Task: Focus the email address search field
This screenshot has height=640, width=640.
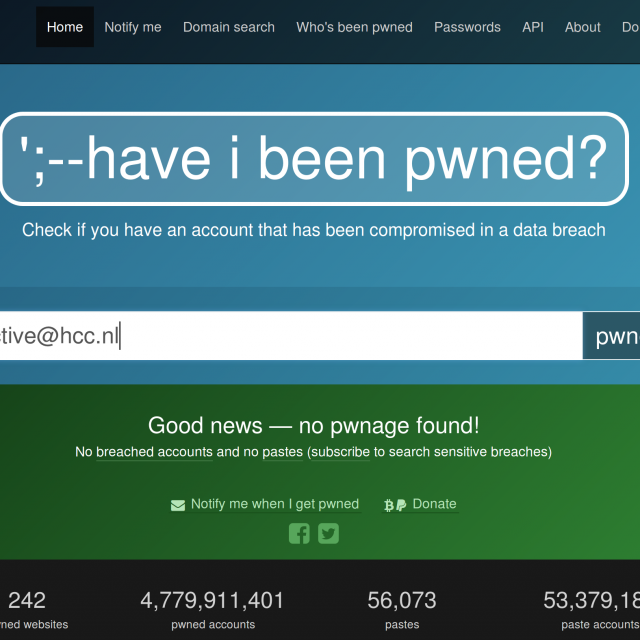Action: [291, 336]
